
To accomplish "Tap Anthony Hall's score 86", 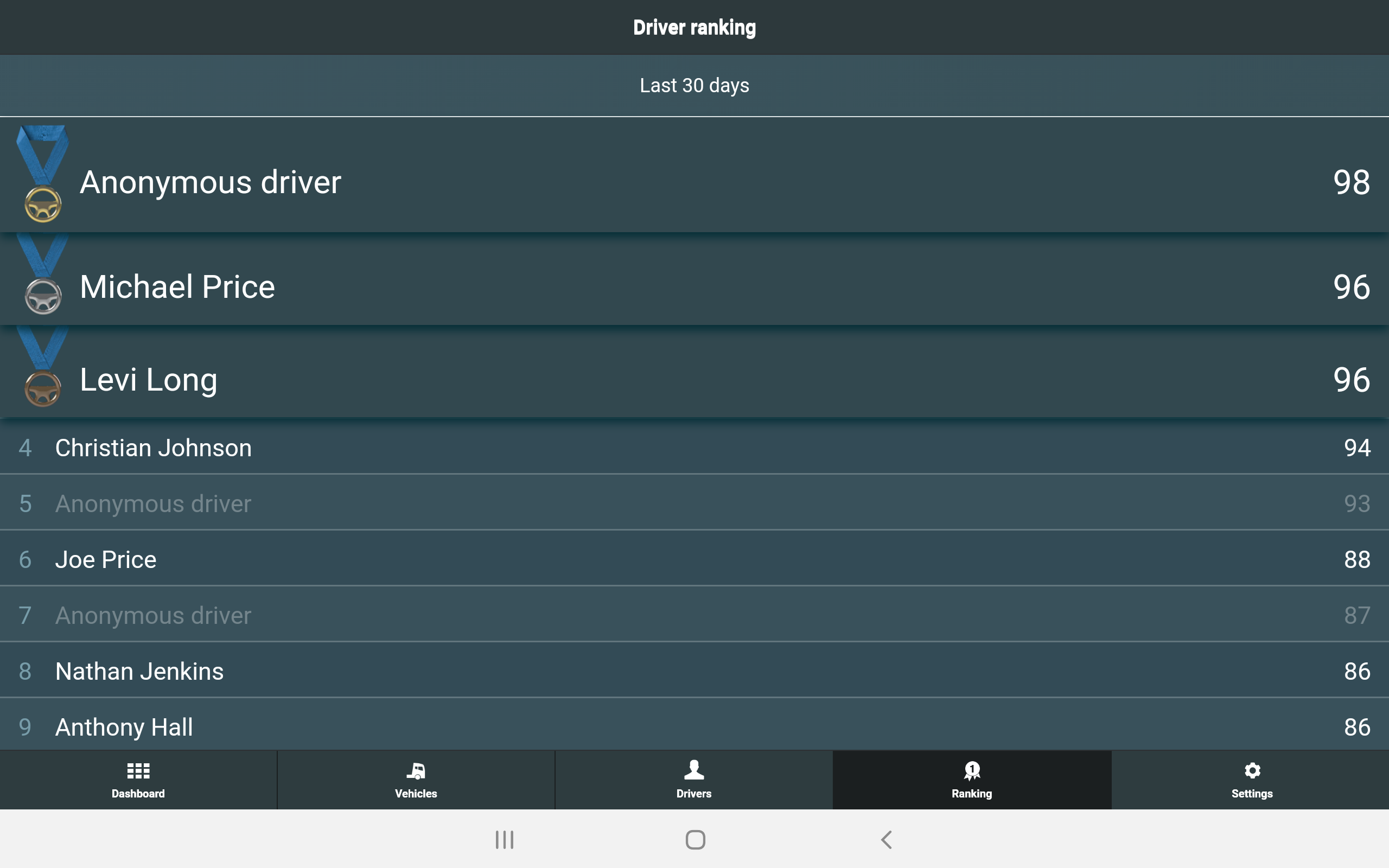I will (1357, 727).
